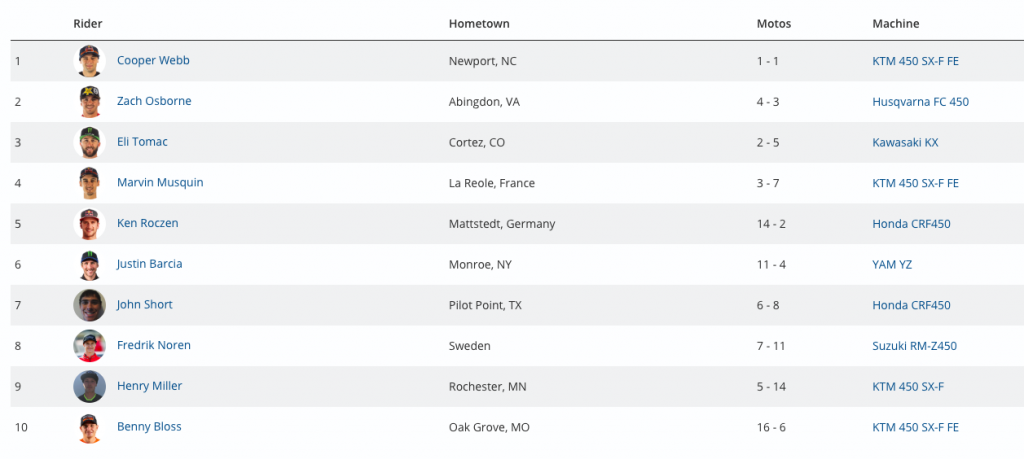Click Cooper Webb's avatar photo
Viewport: 1024px width, 459px height.
[x=90, y=61]
